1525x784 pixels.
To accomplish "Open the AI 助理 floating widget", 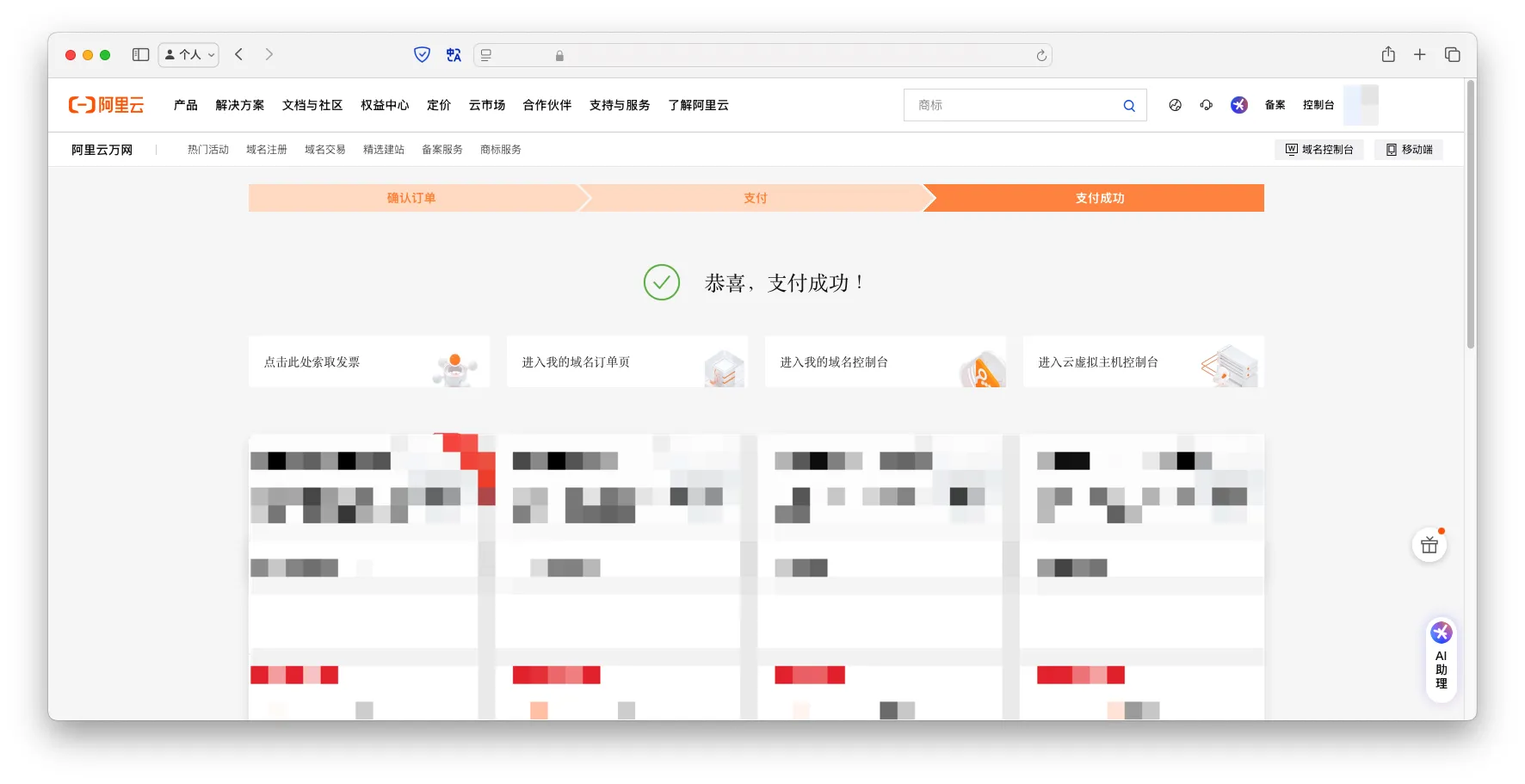I will click(x=1441, y=659).
